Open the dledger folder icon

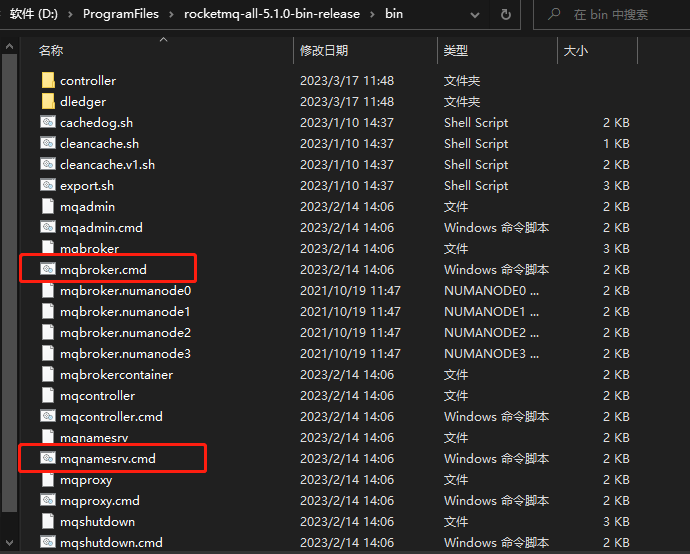click(48, 101)
